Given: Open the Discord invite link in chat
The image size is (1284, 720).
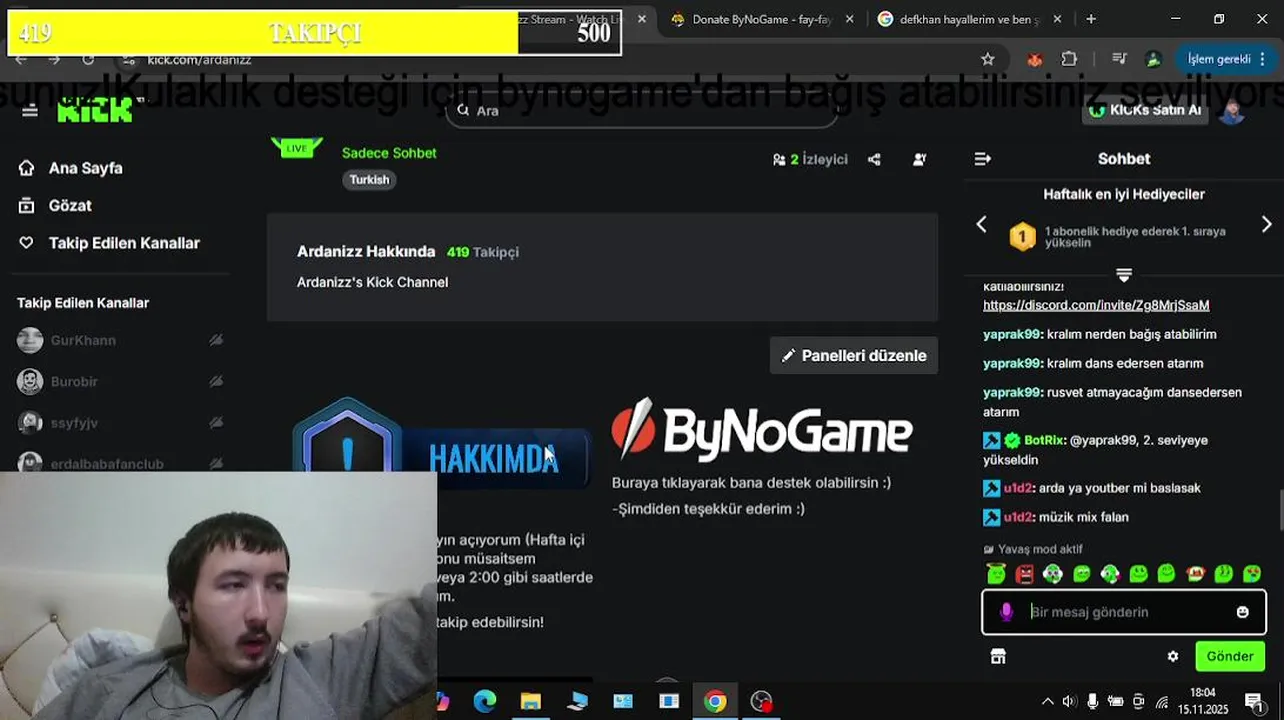Looking at the screenshot, I should tap(1096, 305).
